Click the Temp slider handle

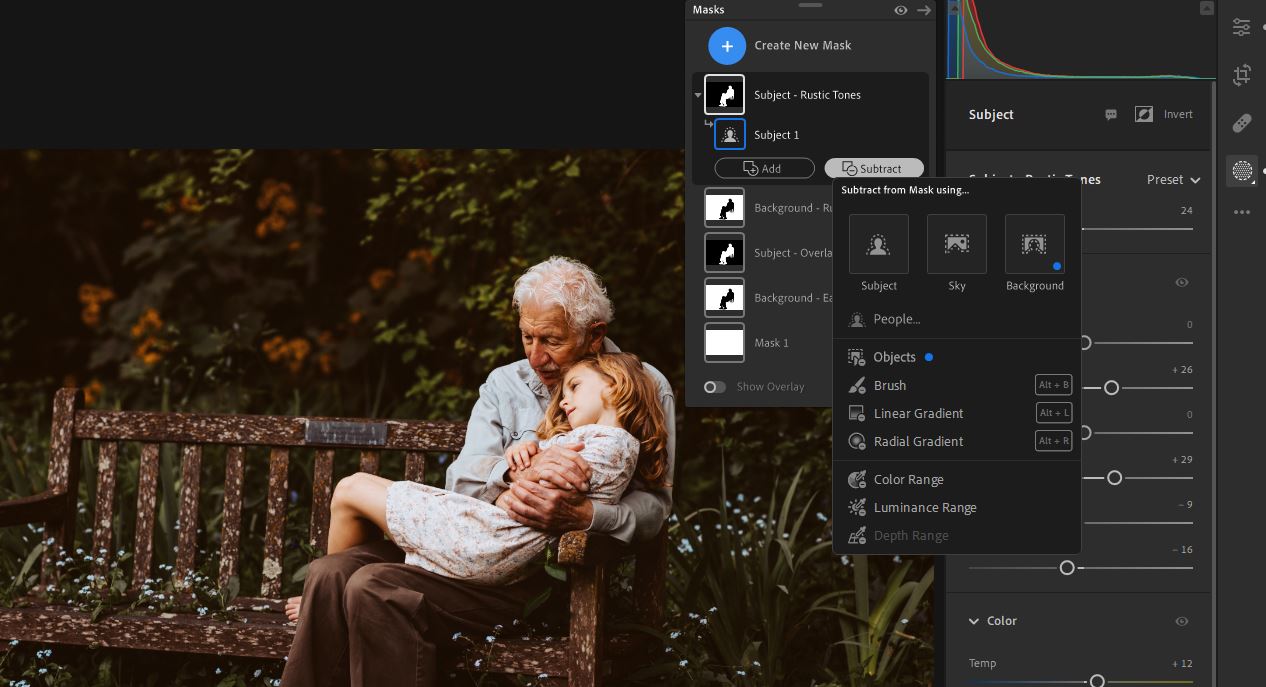1097,681
